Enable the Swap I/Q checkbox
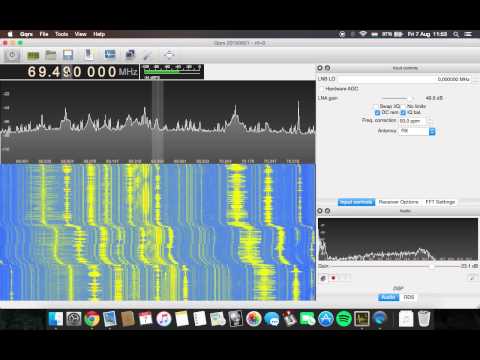Viewport: 480px width, 360px height. [x=376, y=106]
